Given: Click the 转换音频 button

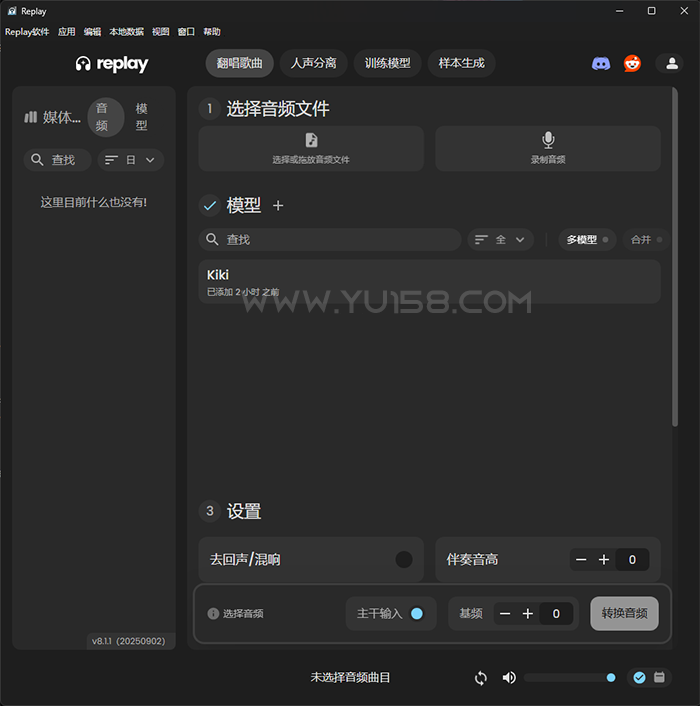Looking at the screenshot, I should [x=624, y=613].
